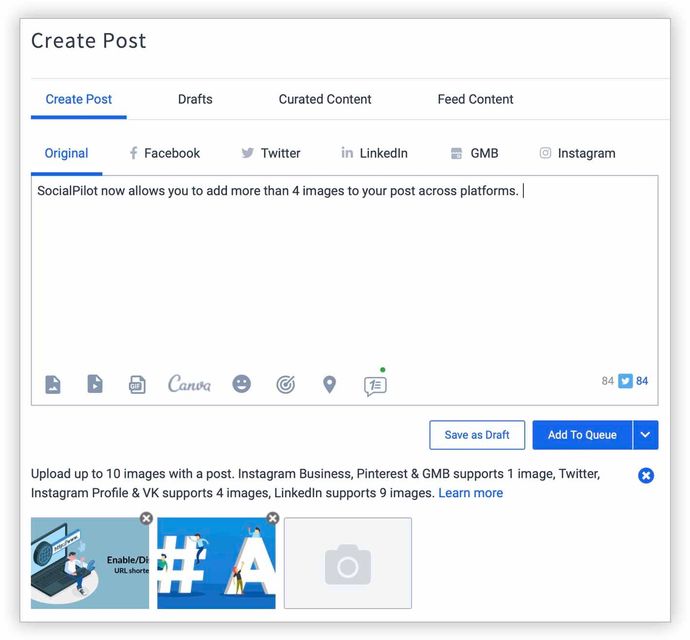The height and width of the screenshot is (640, 690).
Task: Open Canva design integration
Action: click(x=189, y=384)
